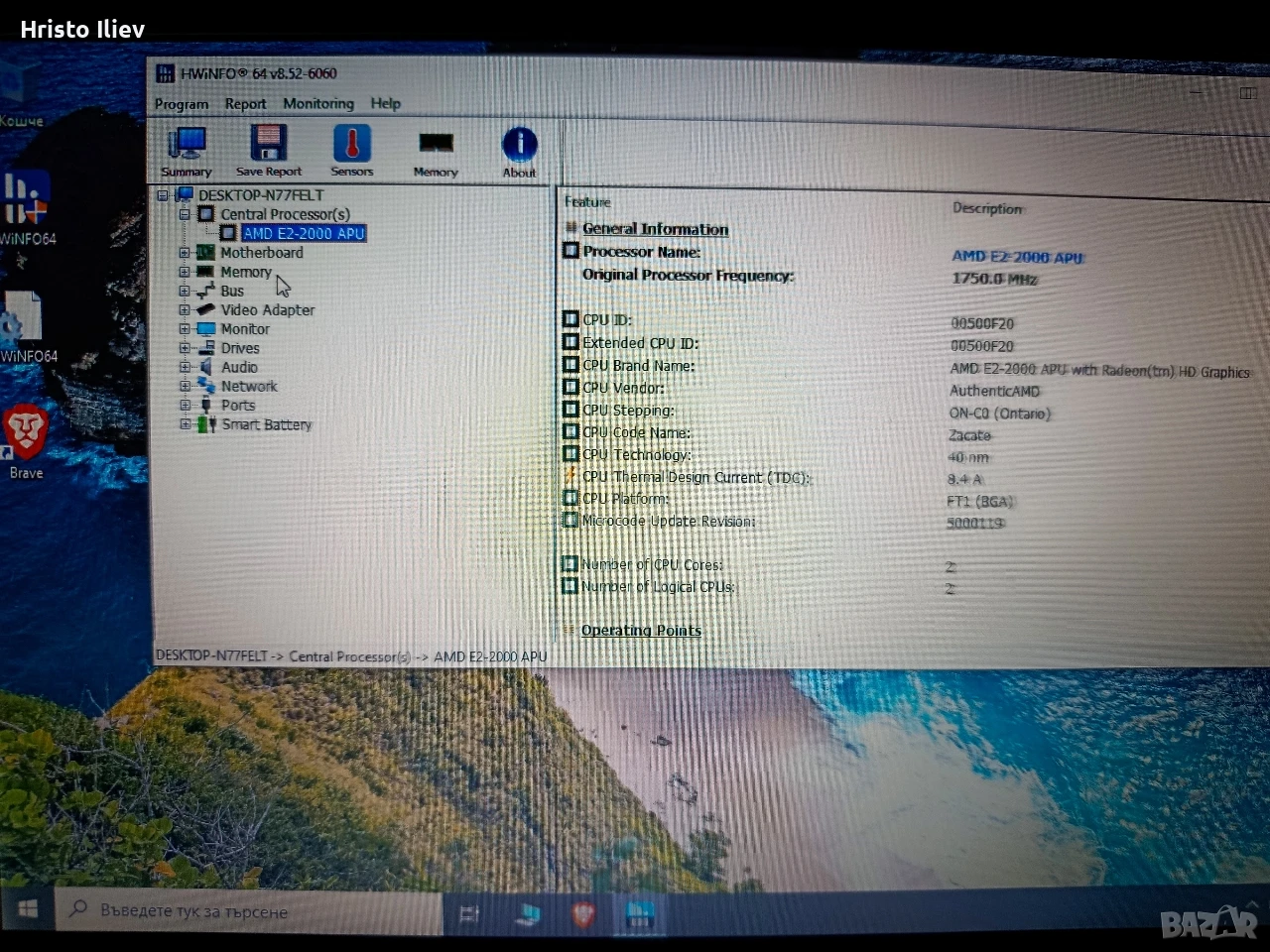Open the Sensors thermometer icon
Screen dimensions: 1270x952
click(352, 152)
